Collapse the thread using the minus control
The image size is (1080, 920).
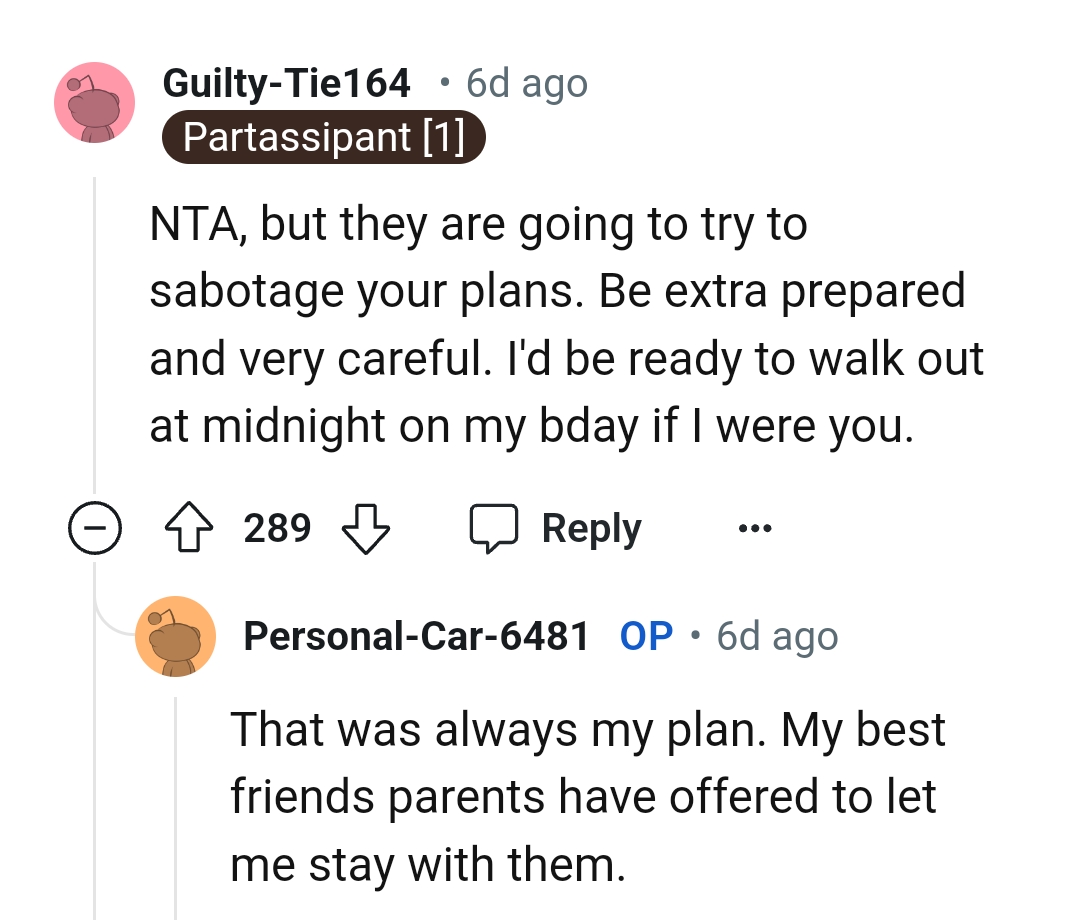(95, 527)
